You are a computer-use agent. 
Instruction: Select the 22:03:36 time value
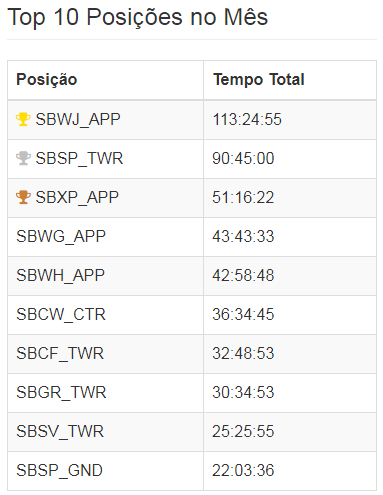coord(243,470)
